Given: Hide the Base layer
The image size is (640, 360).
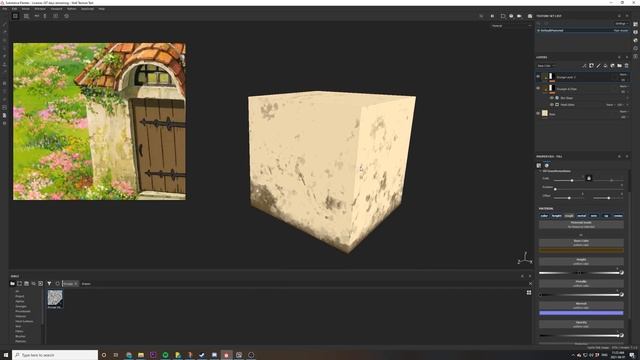Looking at the screenshot, I should coord(538,113).
